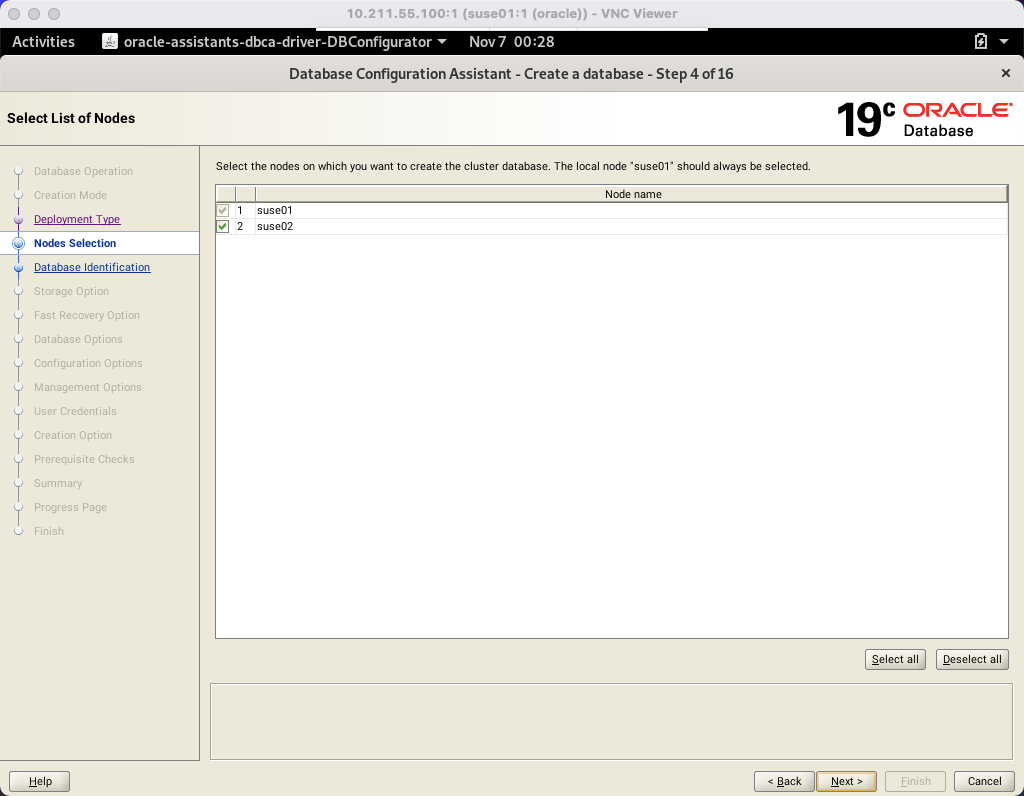This screenshot has width=1024, height=796.
Task: Click the Node name column header
Action: (x=632, y=194)
